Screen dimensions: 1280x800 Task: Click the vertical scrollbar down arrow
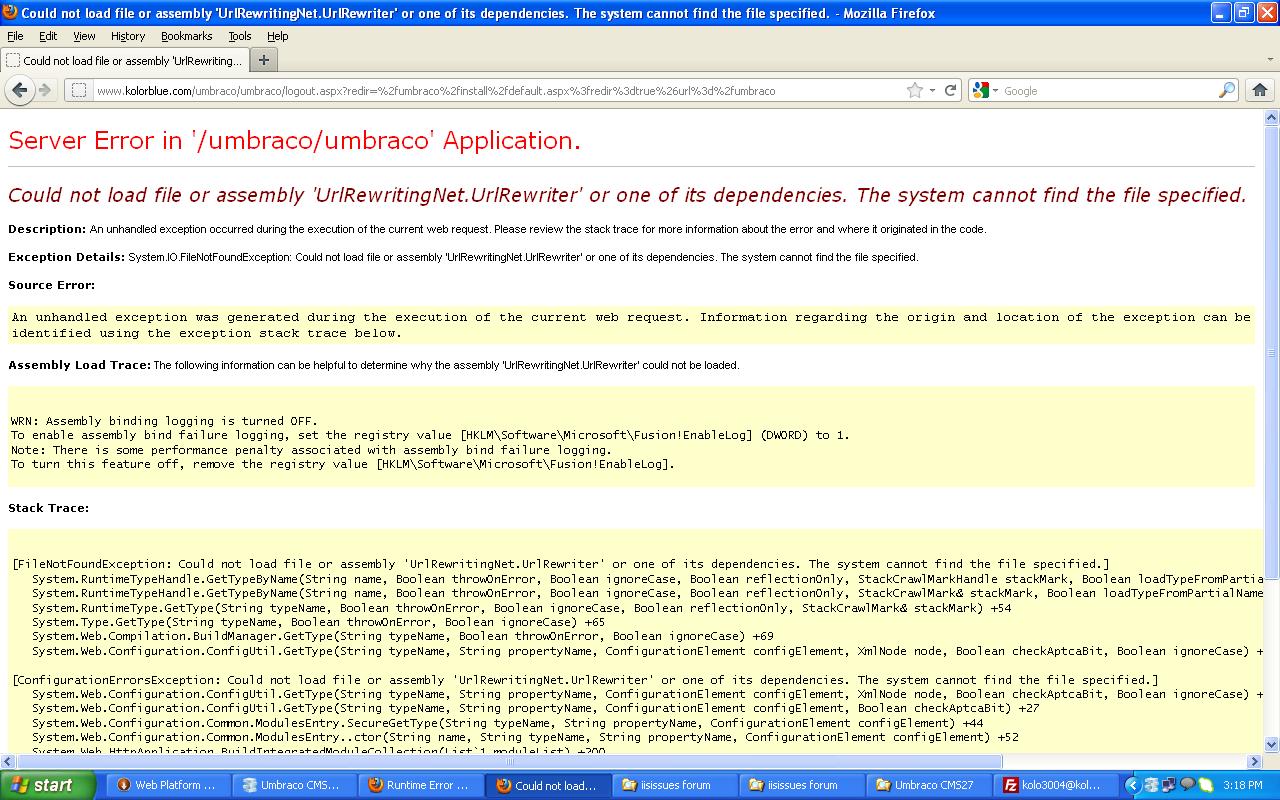point(1272,745)
